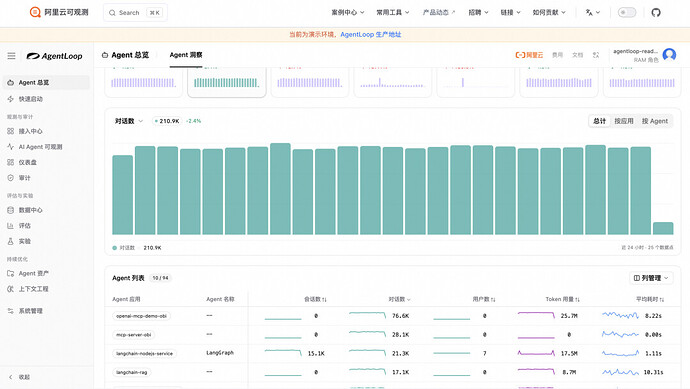Viewport: 690px width, 389px height.
Task: Click the AgentLoop logo in sidebar
Action: (x=55, y=56)
